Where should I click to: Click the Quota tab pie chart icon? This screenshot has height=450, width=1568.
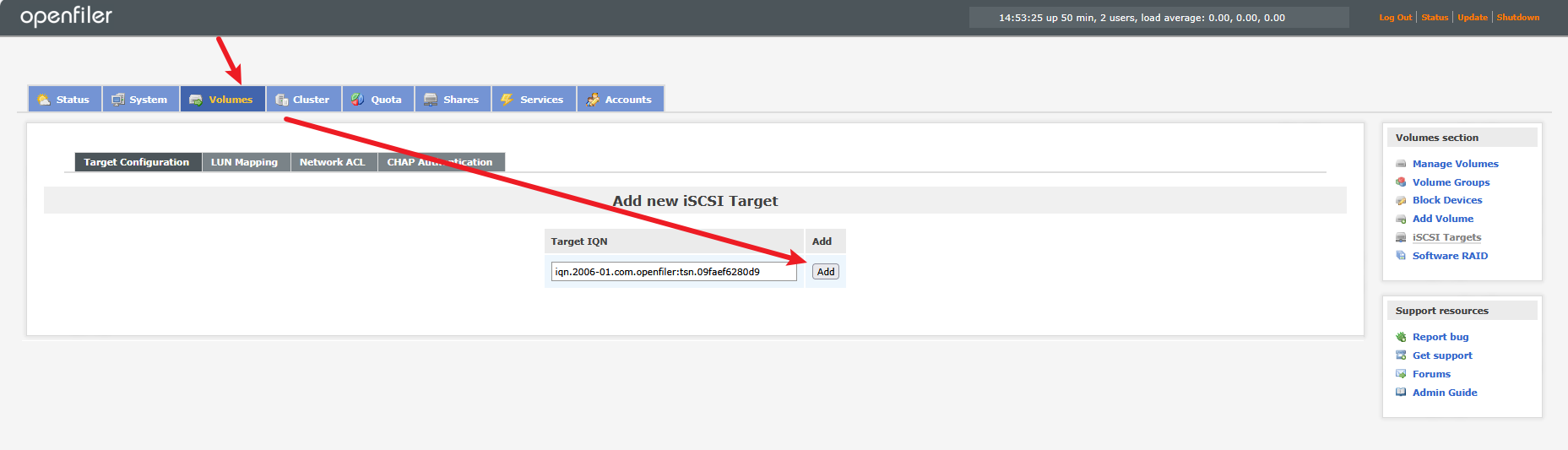tap(358, 100)
